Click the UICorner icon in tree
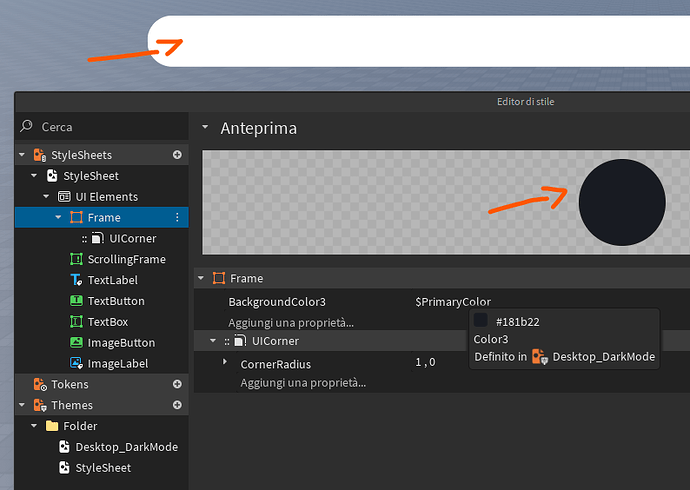This screenshot has width=690, height=490. tap(98, 238)
